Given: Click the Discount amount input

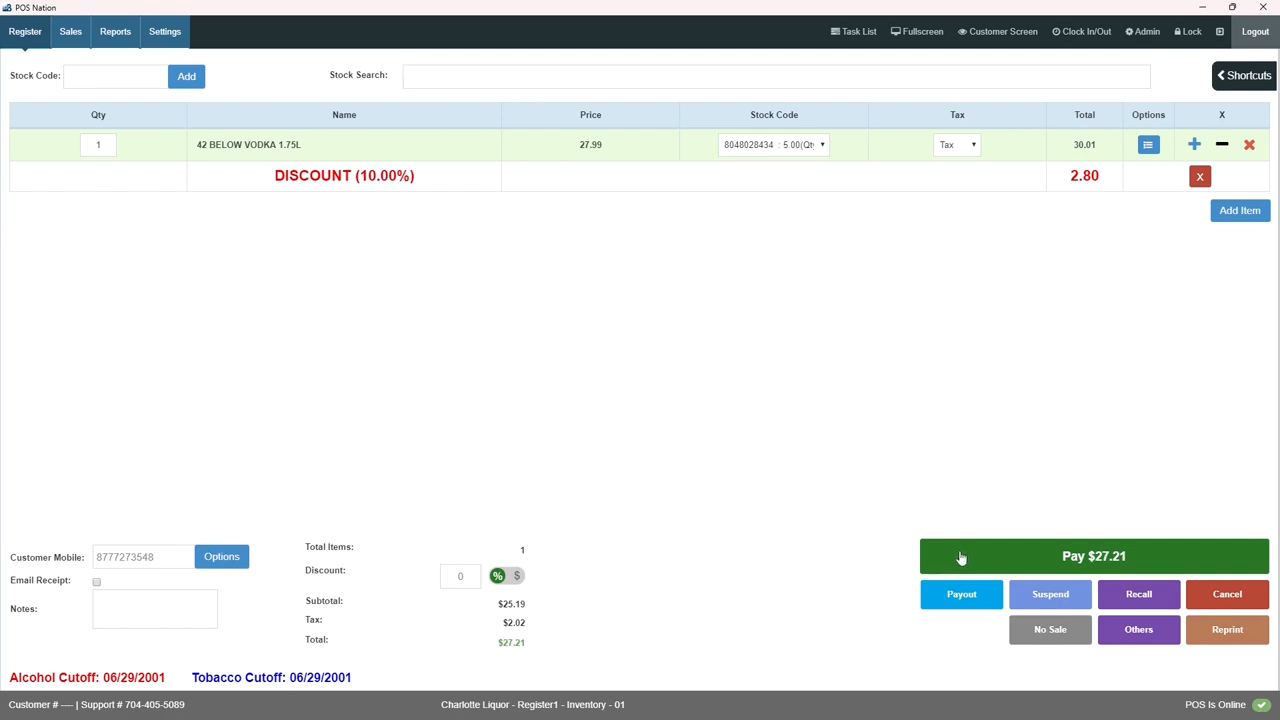Looking at the screenshot, I should click(460, 576).
